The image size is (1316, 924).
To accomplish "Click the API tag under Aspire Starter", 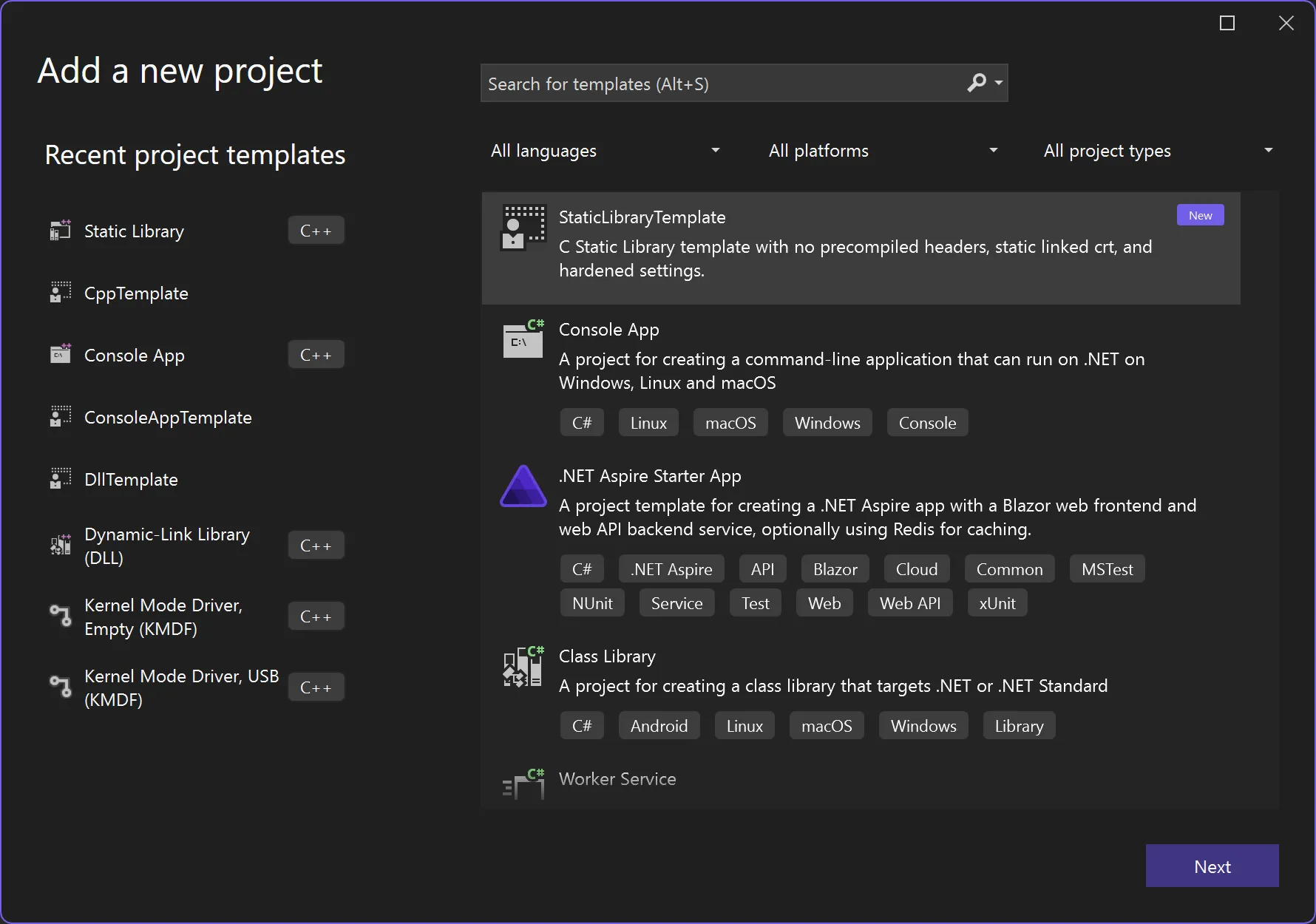I will (762, 569).
